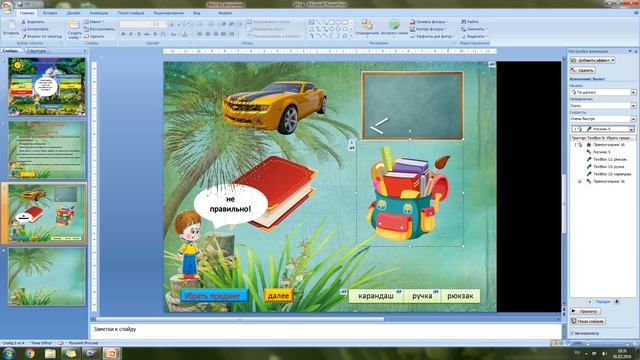Switch to the Review (Рецензирование) tab

click(x=169, y=13)
